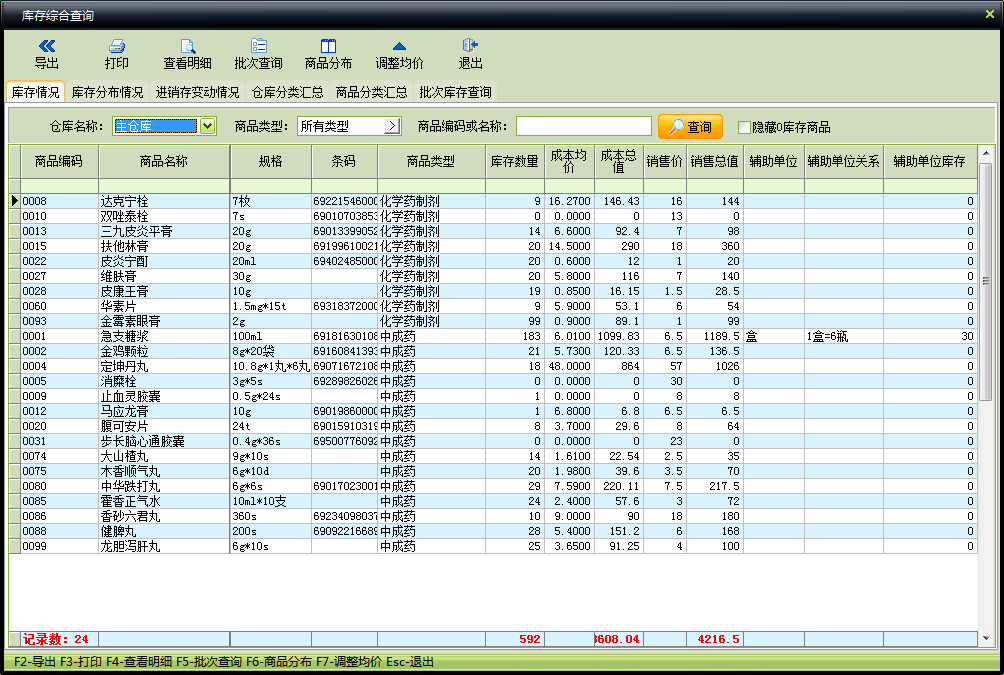Click the 导出 export icon
The image size is (1004, 675).
coord(47,46)
